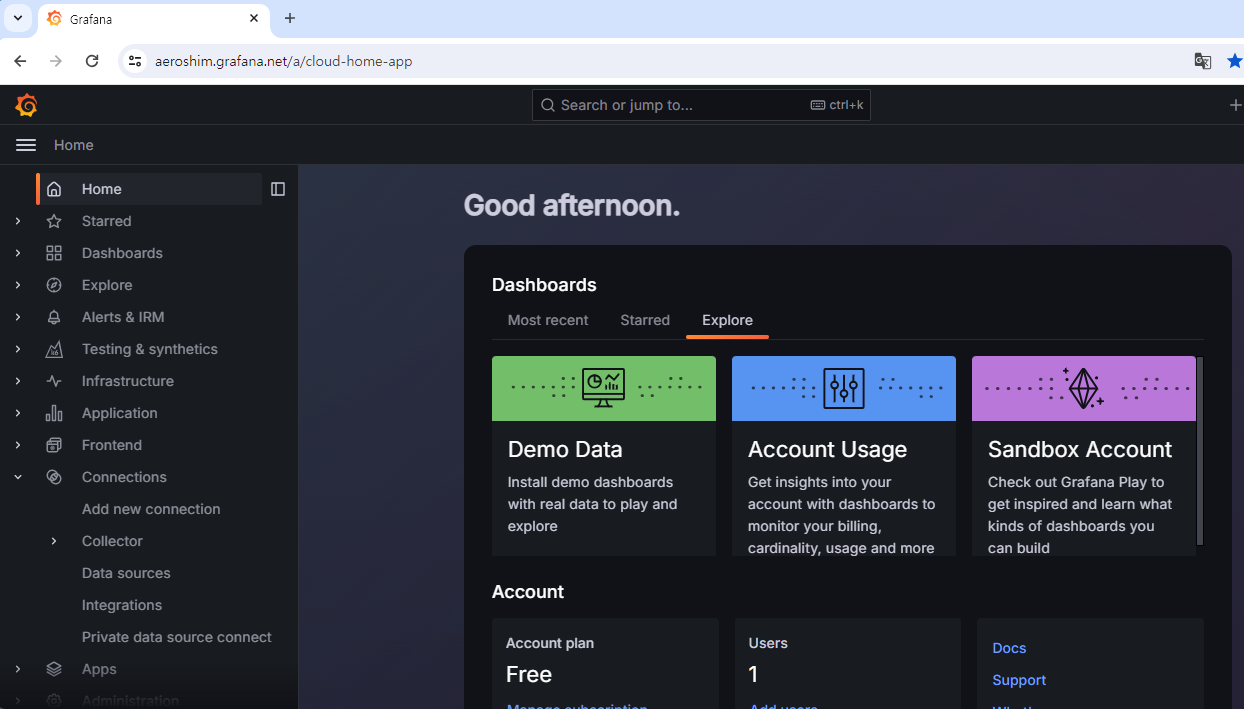Select the Explore dashboards tab
This screenshot has height=709, width=1244.
(727, 320)
